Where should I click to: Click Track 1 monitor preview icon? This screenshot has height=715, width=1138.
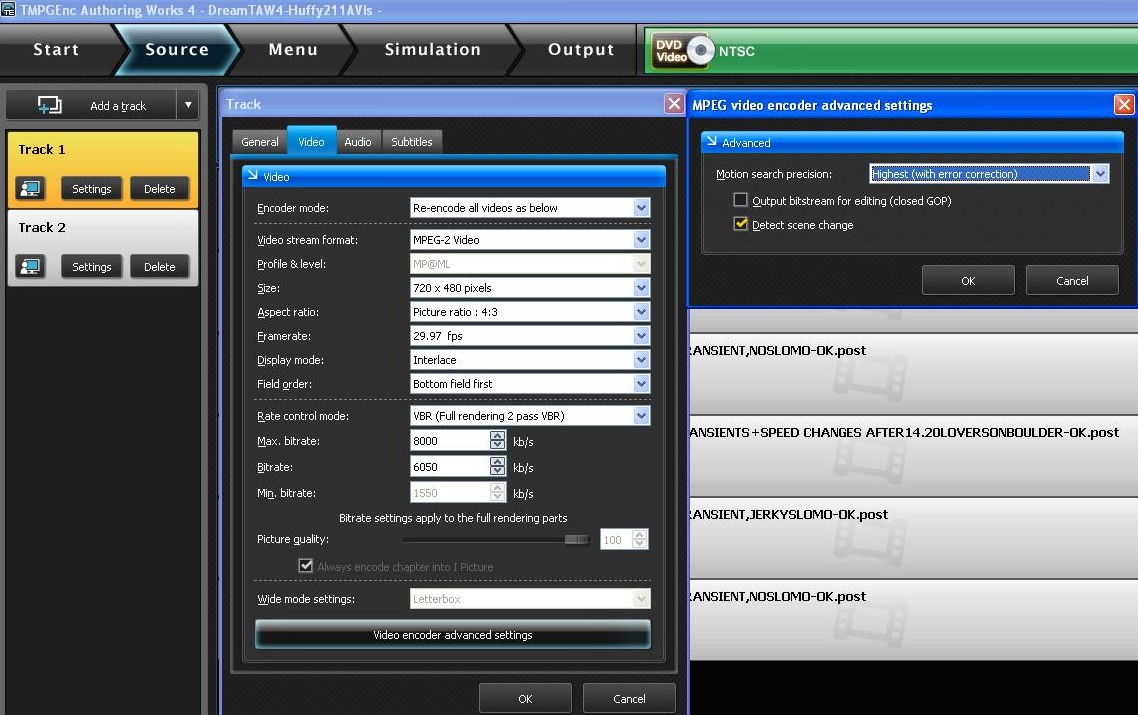click(x=30, y=189)
